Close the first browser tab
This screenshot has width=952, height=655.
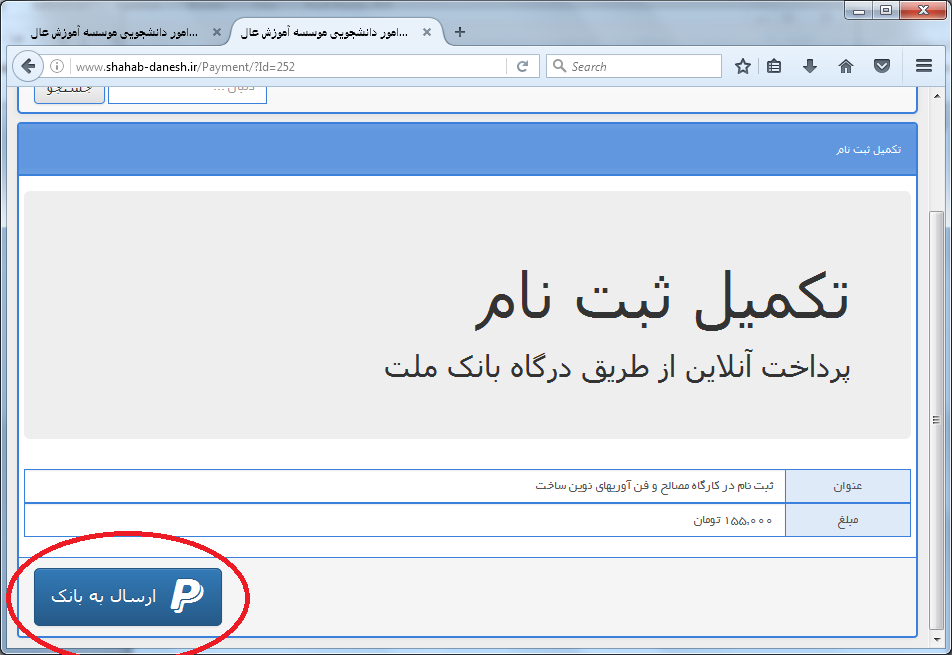(x=217, y=32)
